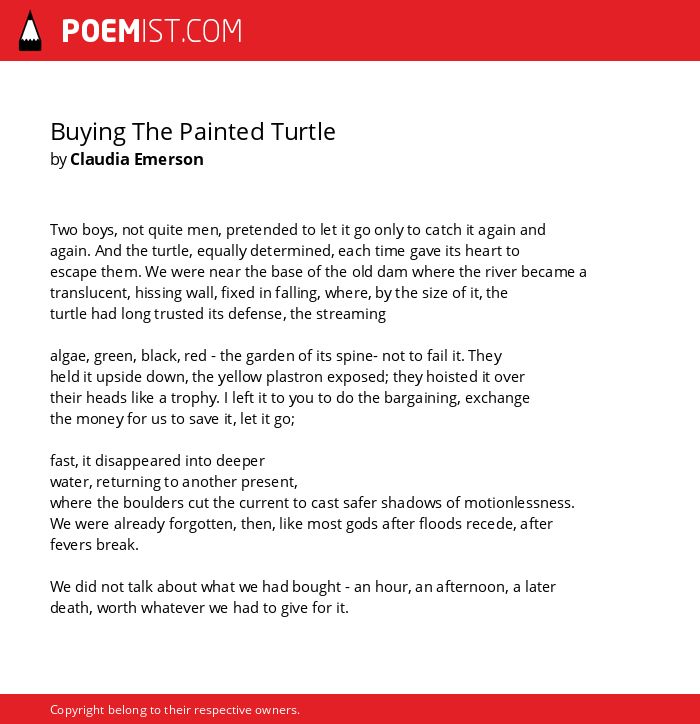Viewport: 700px width, 724px height.
Task: Click the line turtle had long trusted its defense
Action: [x=218, y=314]
